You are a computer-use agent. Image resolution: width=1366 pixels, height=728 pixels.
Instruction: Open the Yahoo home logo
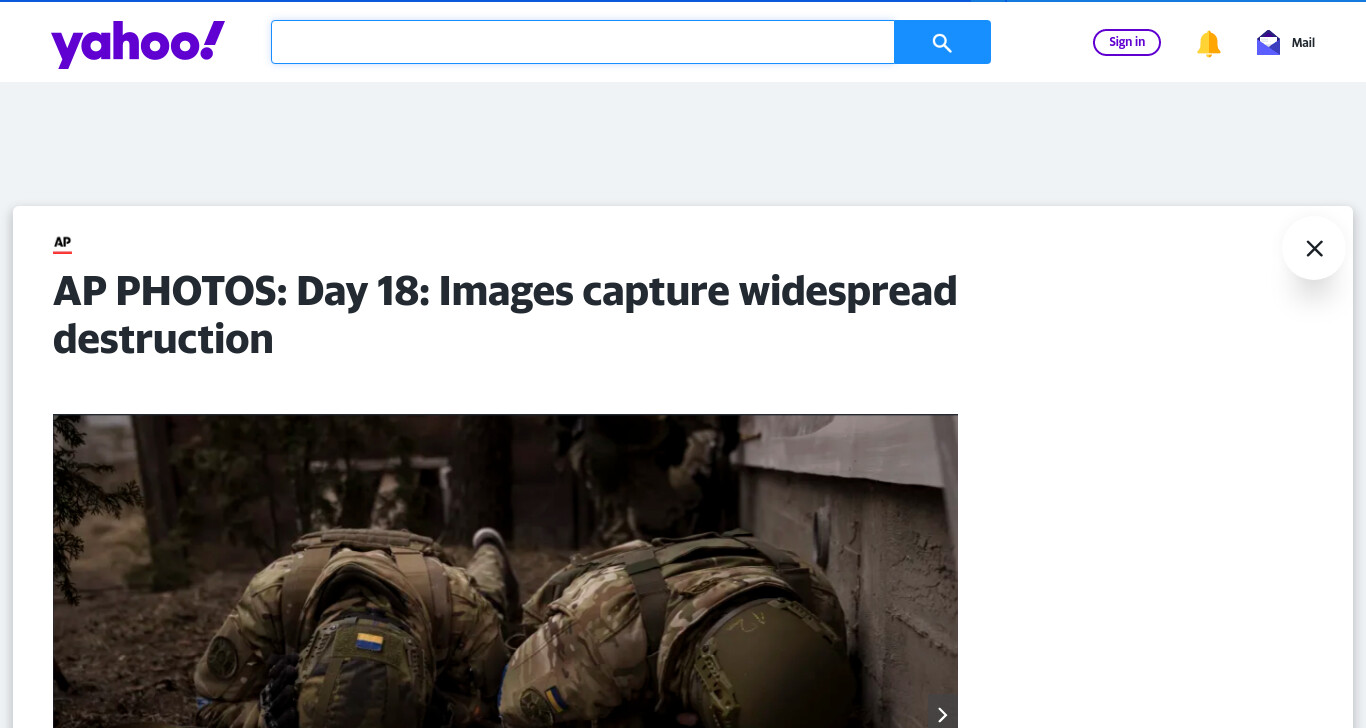[138, 45]
